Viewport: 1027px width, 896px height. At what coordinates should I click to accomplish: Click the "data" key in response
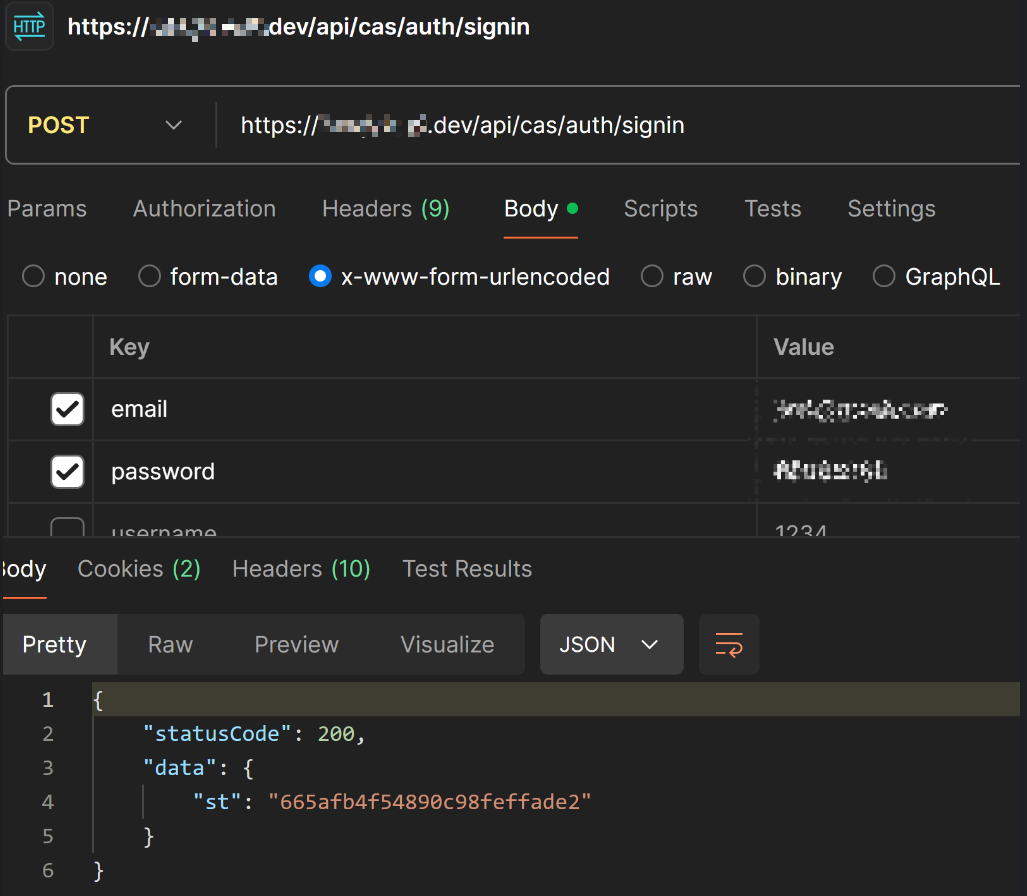click(179, 768)
